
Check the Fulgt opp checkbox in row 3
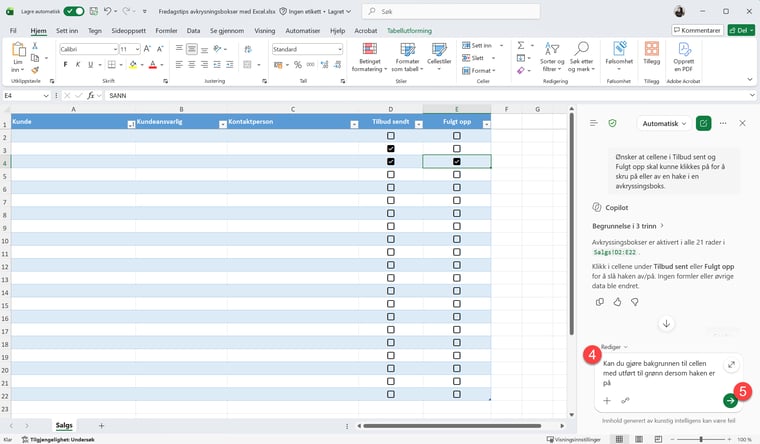[x=457, y=149]
